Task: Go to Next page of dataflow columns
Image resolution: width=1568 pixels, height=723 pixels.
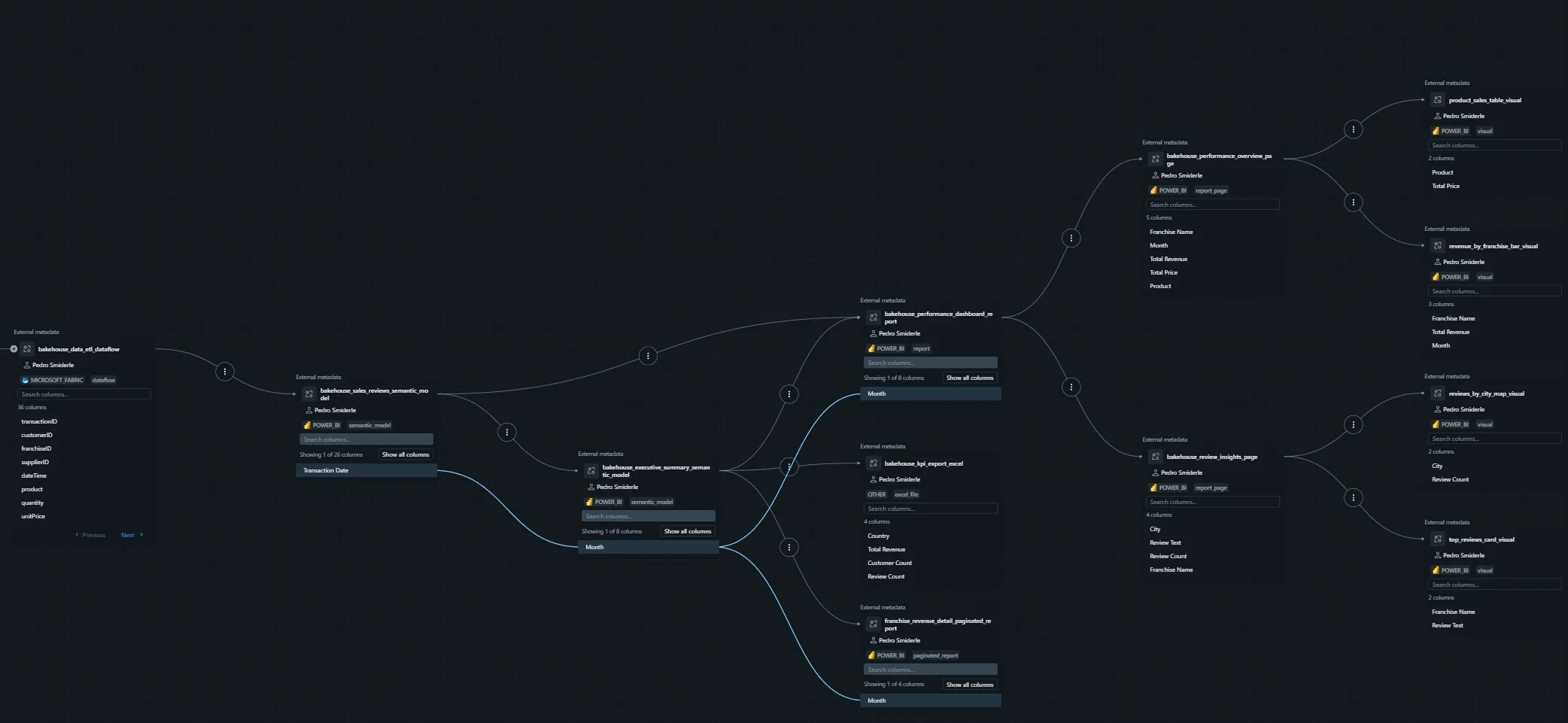Action: [132, 535]
